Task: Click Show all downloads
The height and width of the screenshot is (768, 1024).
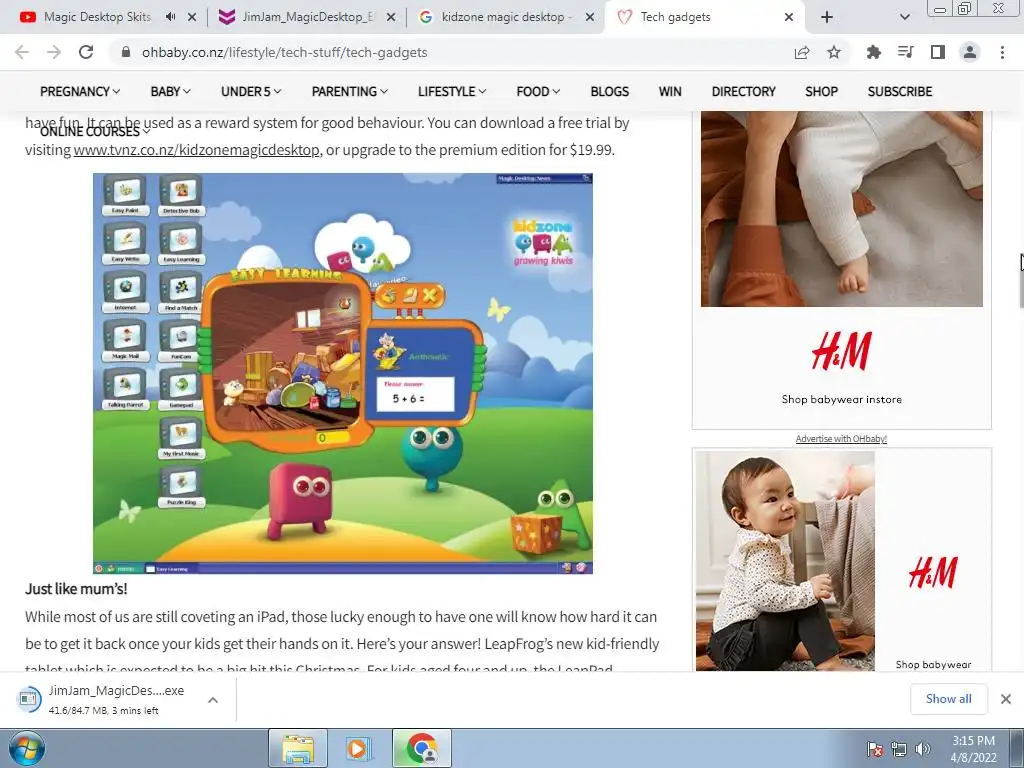Action: [x=948, y=699]
